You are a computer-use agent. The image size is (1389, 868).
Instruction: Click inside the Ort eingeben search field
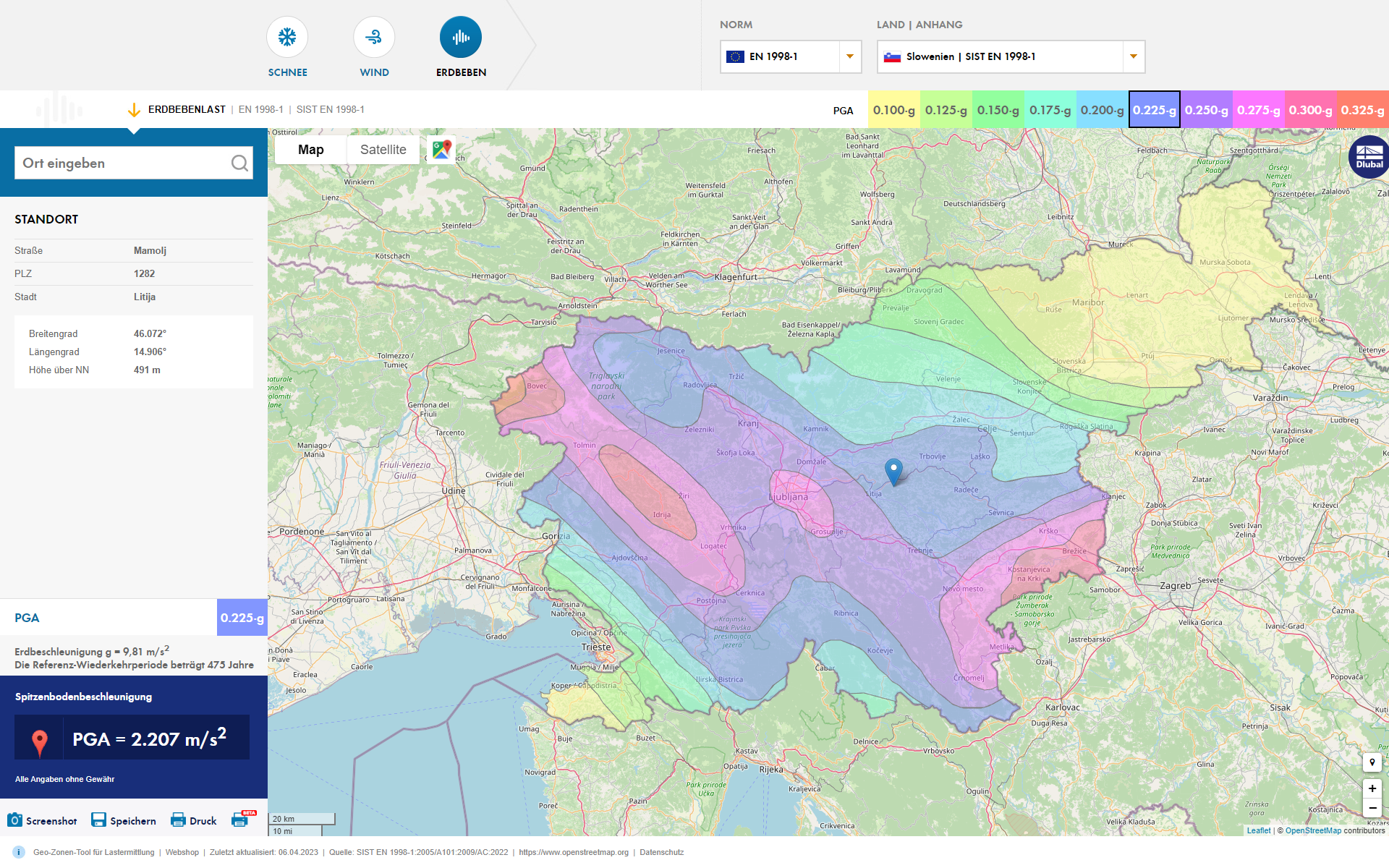point(116,163)
